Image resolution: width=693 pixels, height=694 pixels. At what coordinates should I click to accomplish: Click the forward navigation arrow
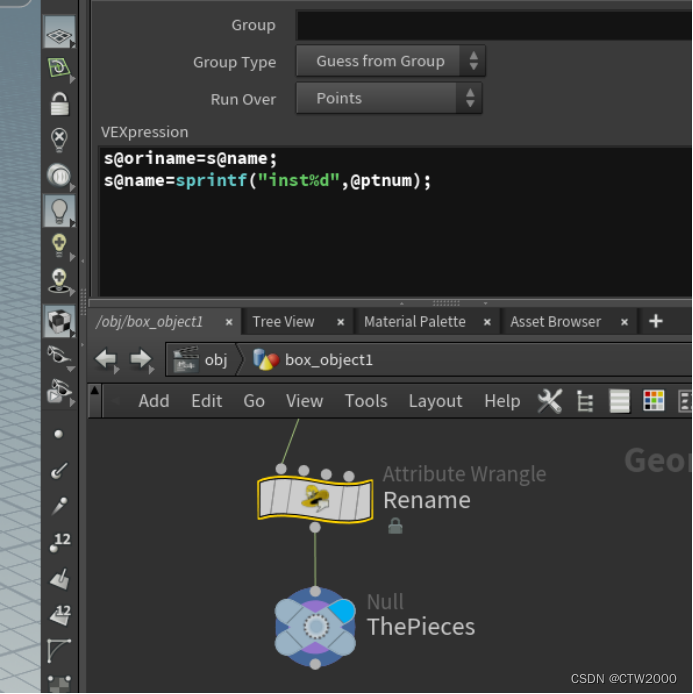[x=141, y=359]
